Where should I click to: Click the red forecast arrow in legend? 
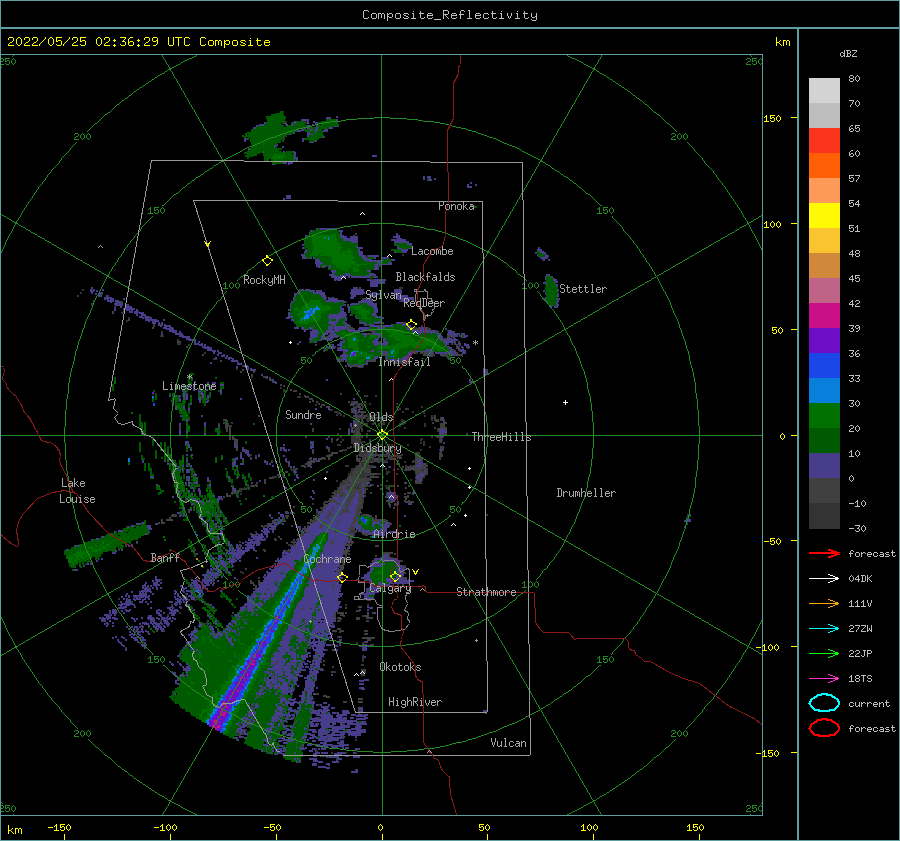click(x=824, y=553)
